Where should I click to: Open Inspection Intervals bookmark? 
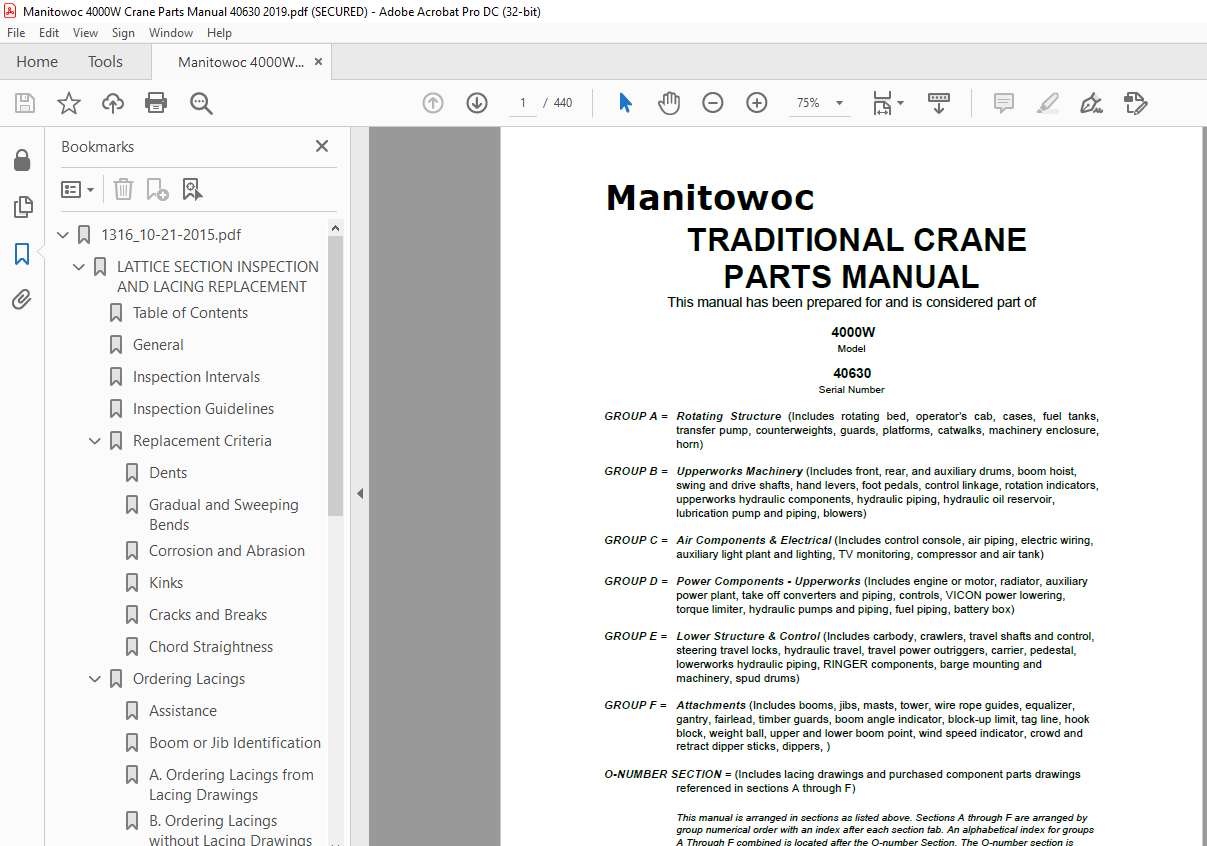196,377
